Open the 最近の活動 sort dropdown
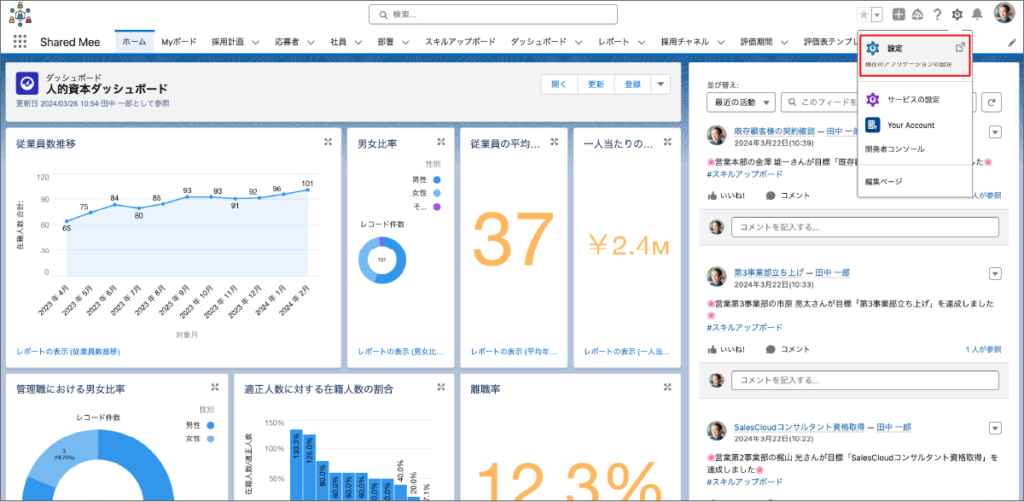This screenshot has height=502, width=1024. pyautogui.click(x=741, y=102)
